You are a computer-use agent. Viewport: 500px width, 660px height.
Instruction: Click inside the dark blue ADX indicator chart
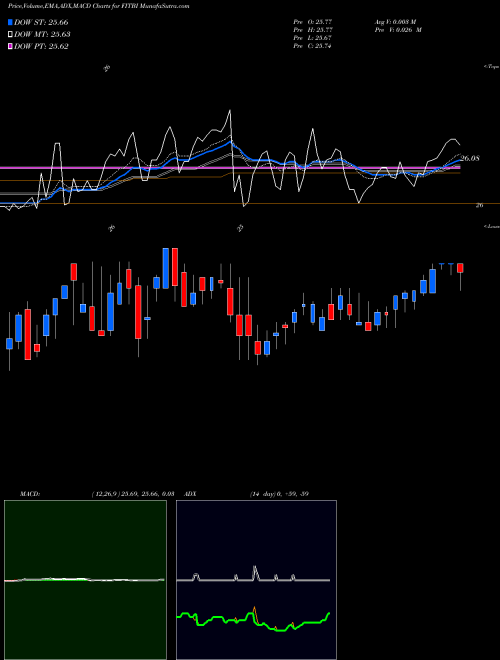pos(256,580)
